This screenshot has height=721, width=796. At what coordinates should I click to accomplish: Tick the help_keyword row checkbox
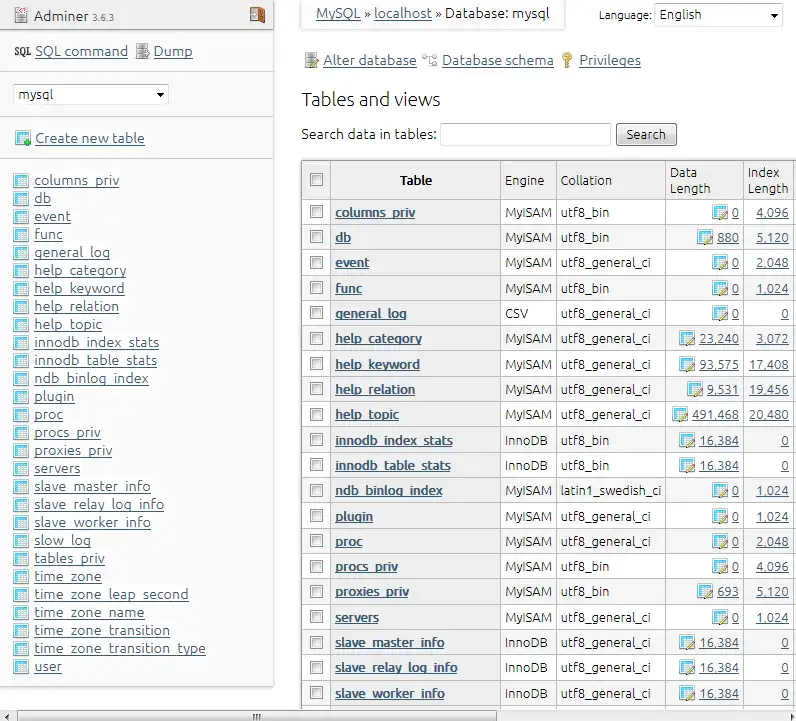317,364
